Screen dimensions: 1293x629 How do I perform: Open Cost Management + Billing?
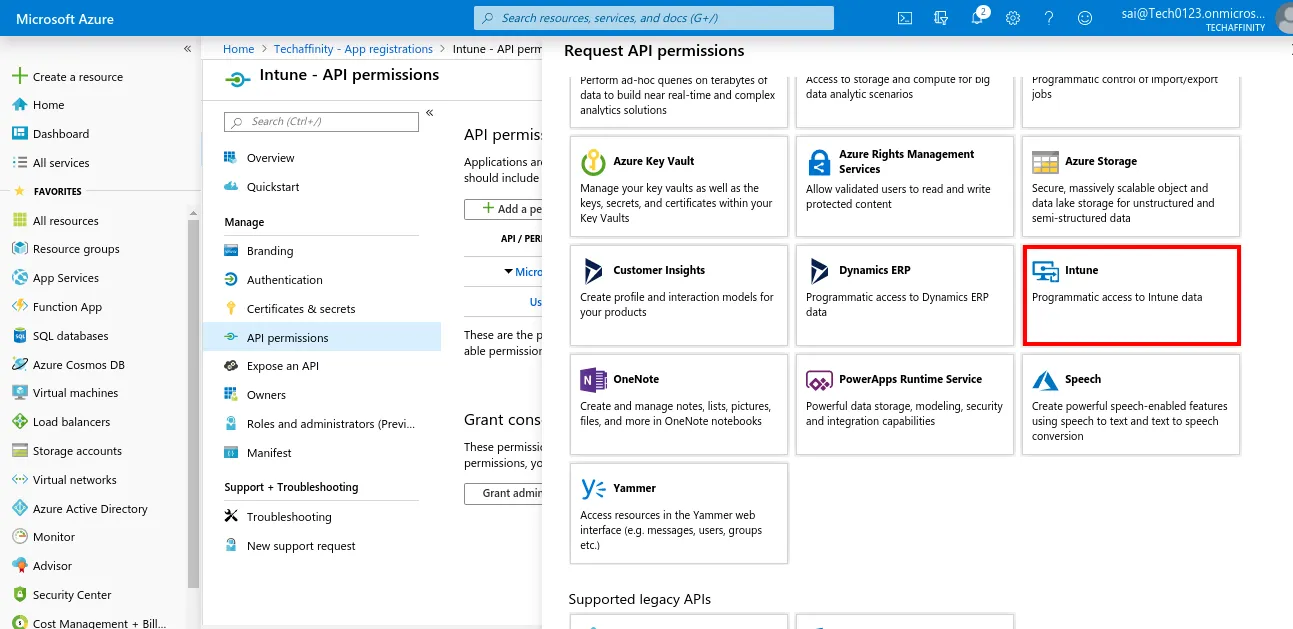pos(89,622)
